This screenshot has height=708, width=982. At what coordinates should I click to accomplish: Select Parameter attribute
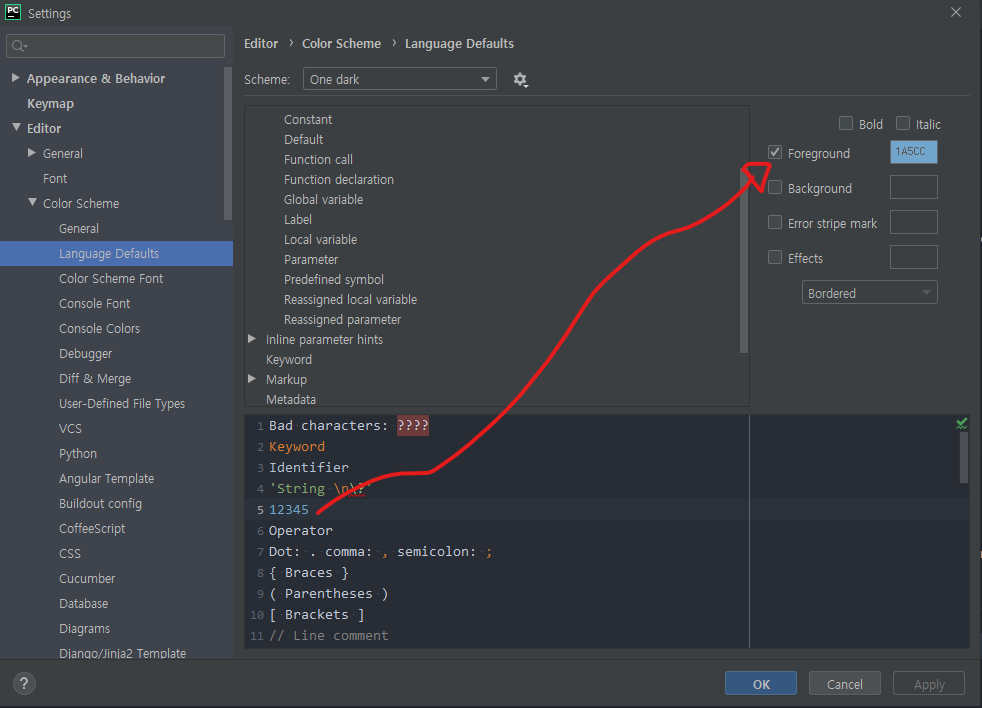pyautogui.click(x=311, y=259)
